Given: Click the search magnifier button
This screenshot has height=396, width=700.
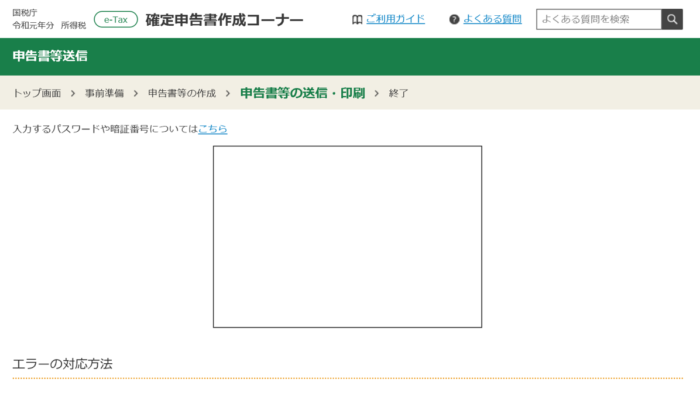Looking at the screenshot, I should 672,19.
